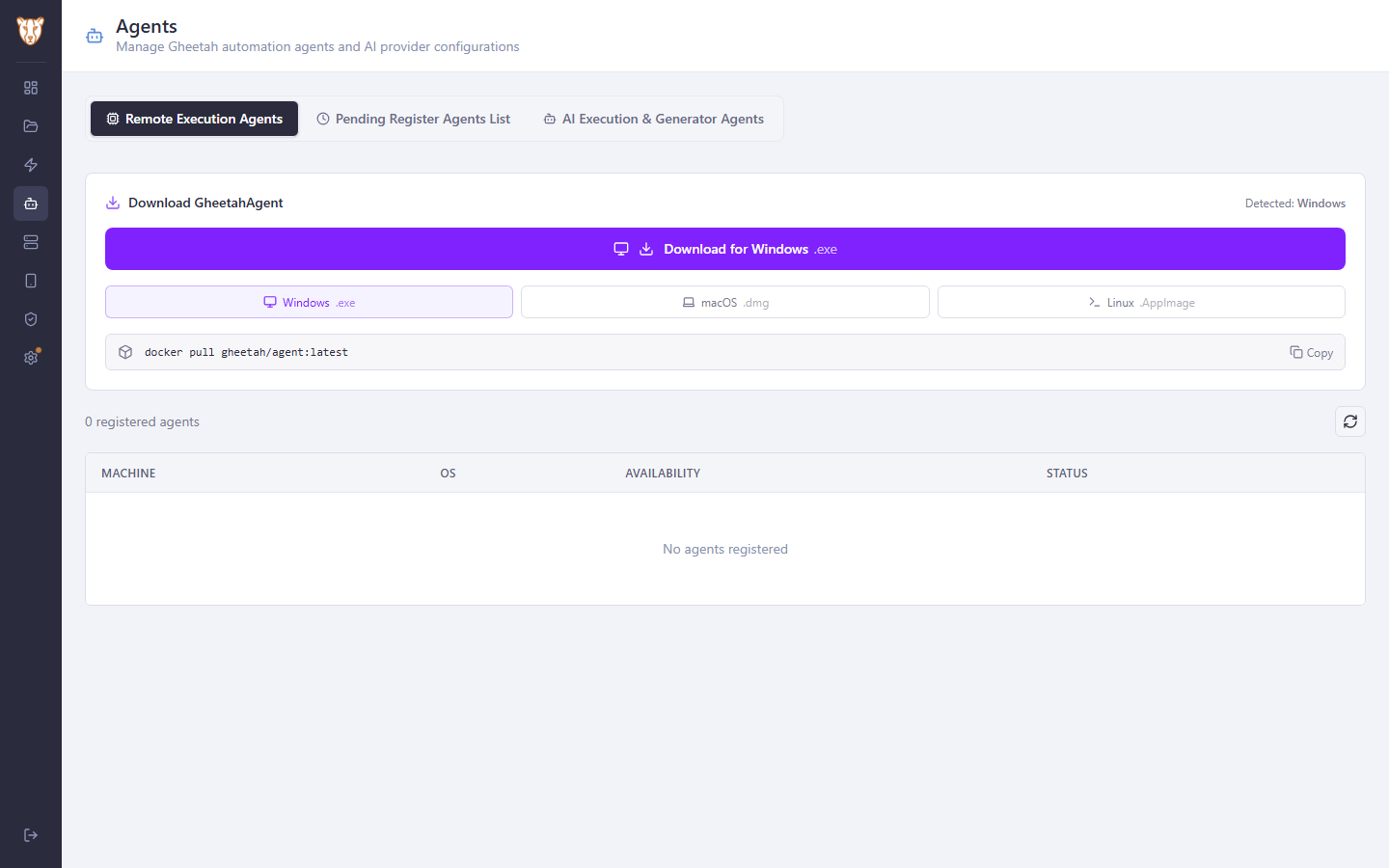Open the shield check icon in sidebar
The height and width of the screenshot is (868, 1389).
coord(31,319)
